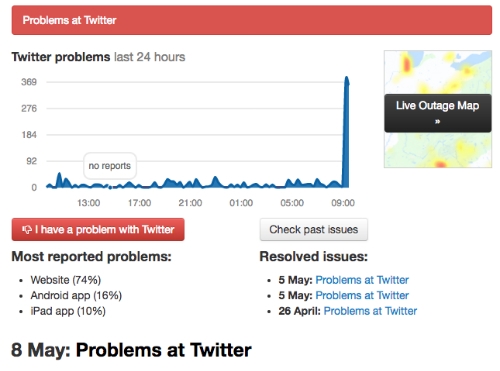Click the Website (74%) list item
Image resolution: width=500 pixels, height=371 pixels.
[x=66, y=280]
